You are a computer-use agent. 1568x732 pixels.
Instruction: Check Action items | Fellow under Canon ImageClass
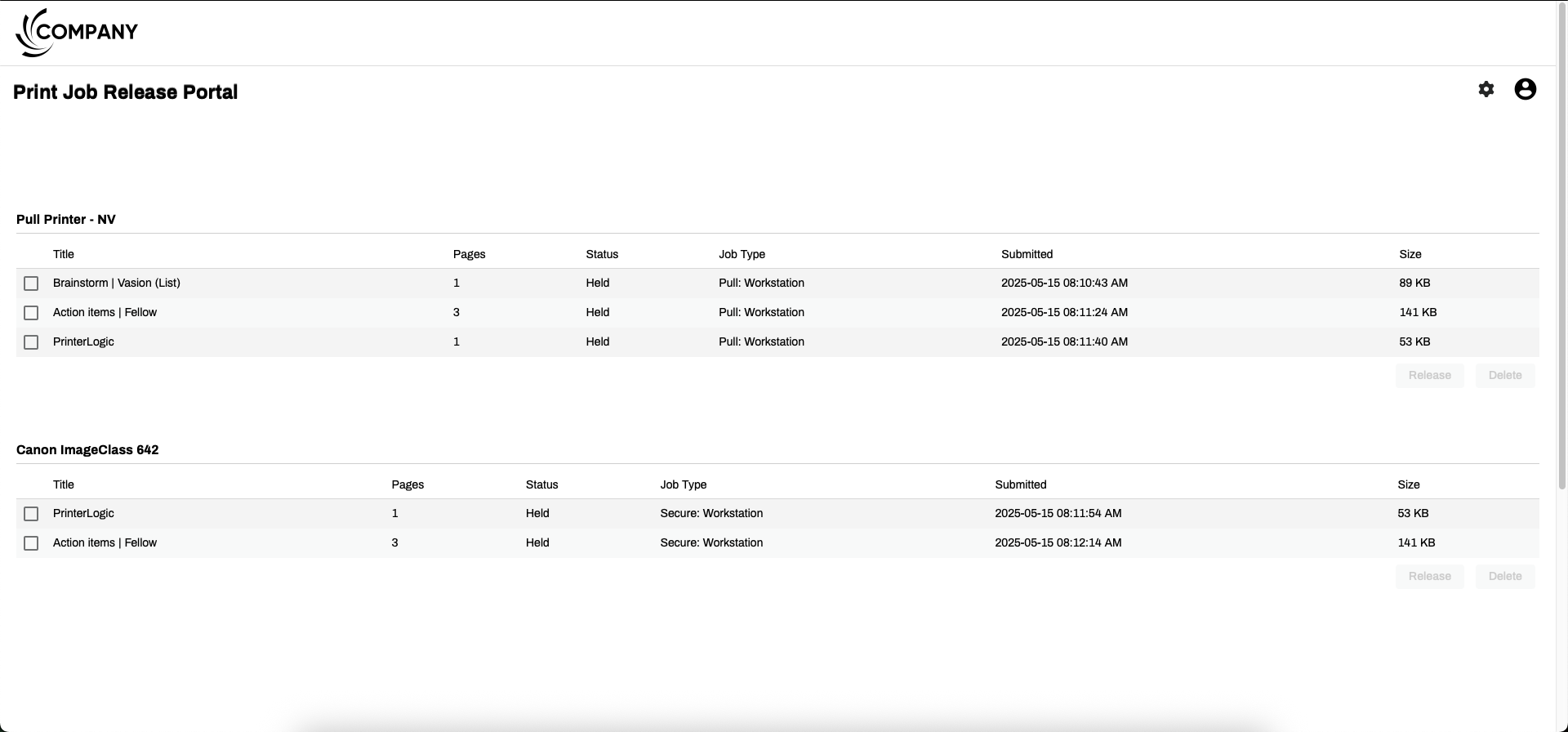point(31,543)
